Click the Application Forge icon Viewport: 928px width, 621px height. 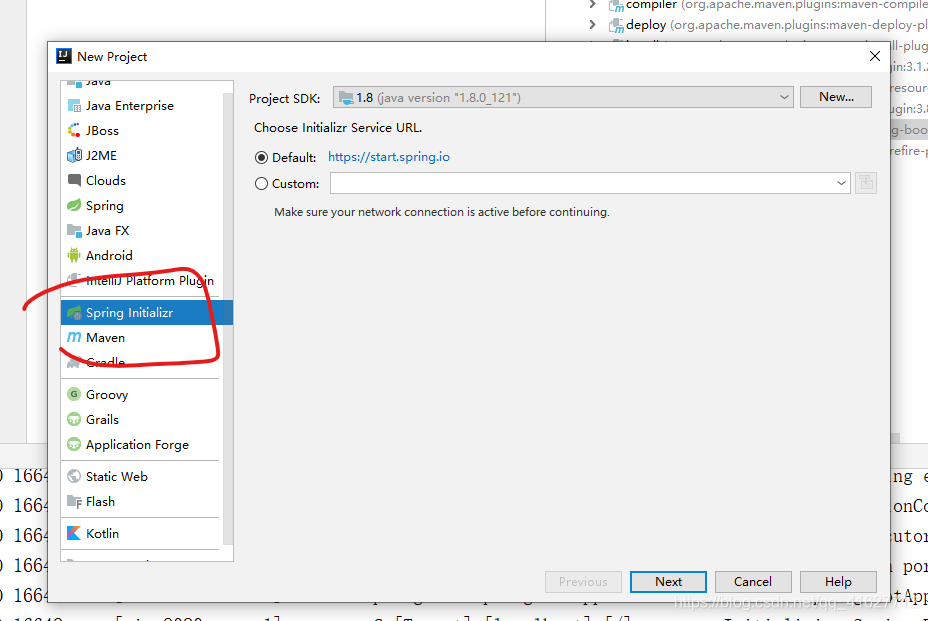coord(74,445)
